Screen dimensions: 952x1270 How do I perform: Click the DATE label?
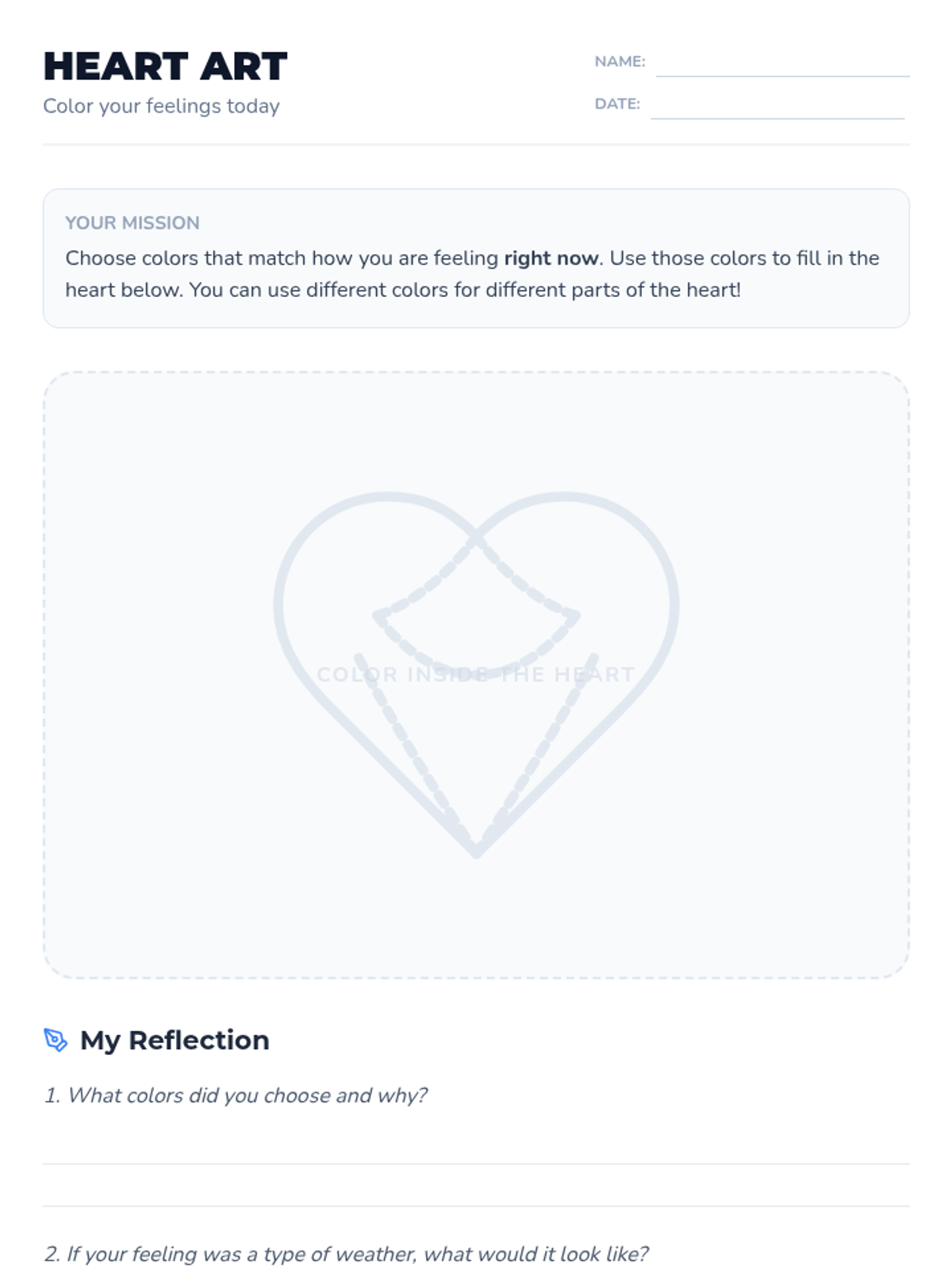pos(617,104)
